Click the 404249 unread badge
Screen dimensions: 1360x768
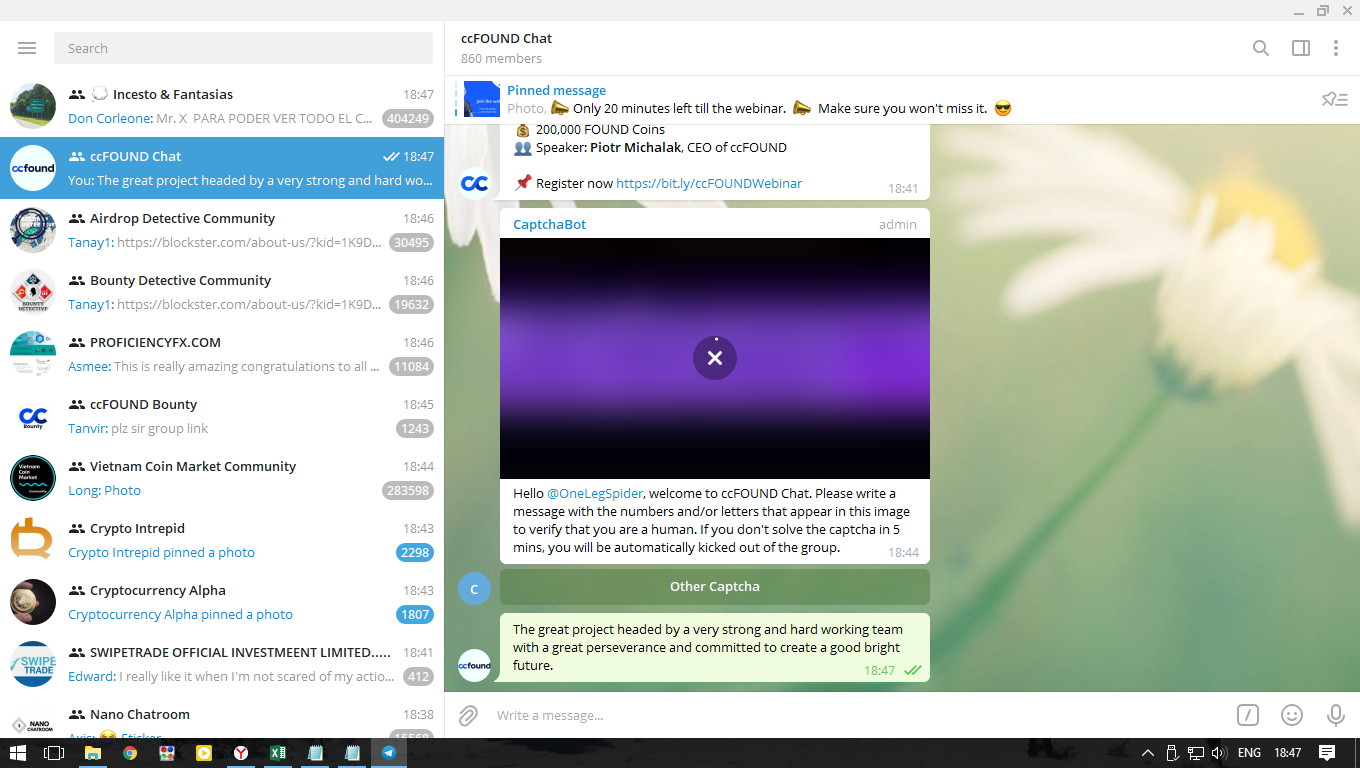408,119
